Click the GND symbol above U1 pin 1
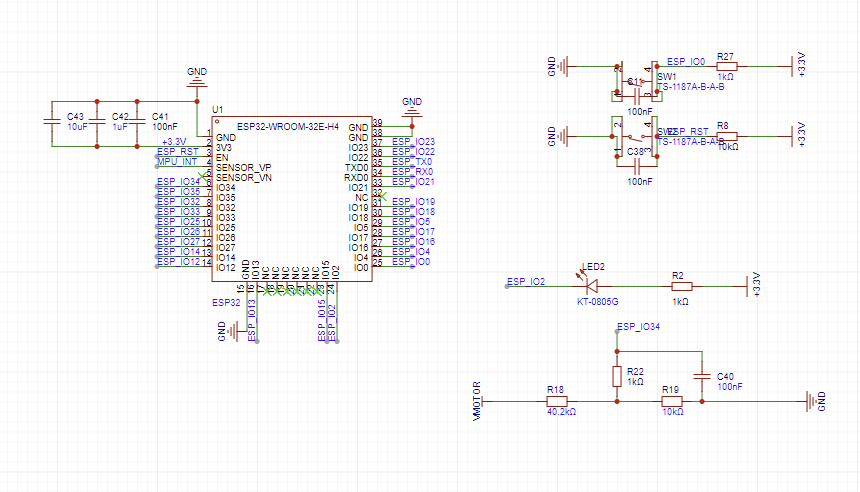The height and width of the screenshot is (492, 860). (197, 82)
